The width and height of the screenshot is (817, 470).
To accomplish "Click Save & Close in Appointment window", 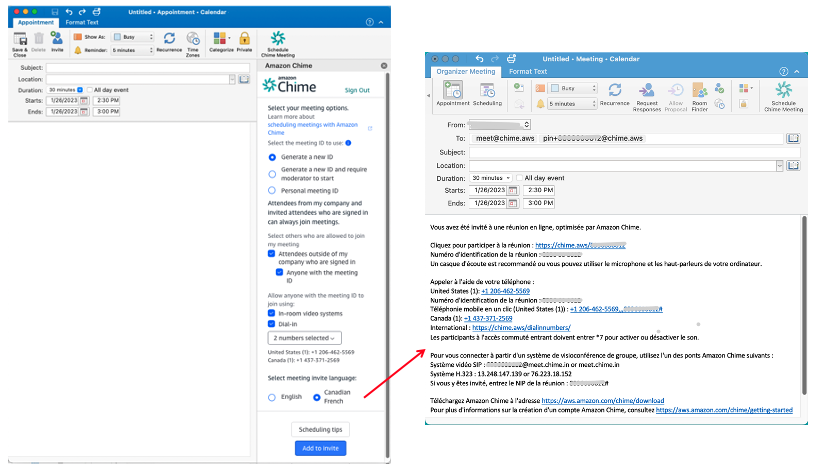I will coord(20,44).
